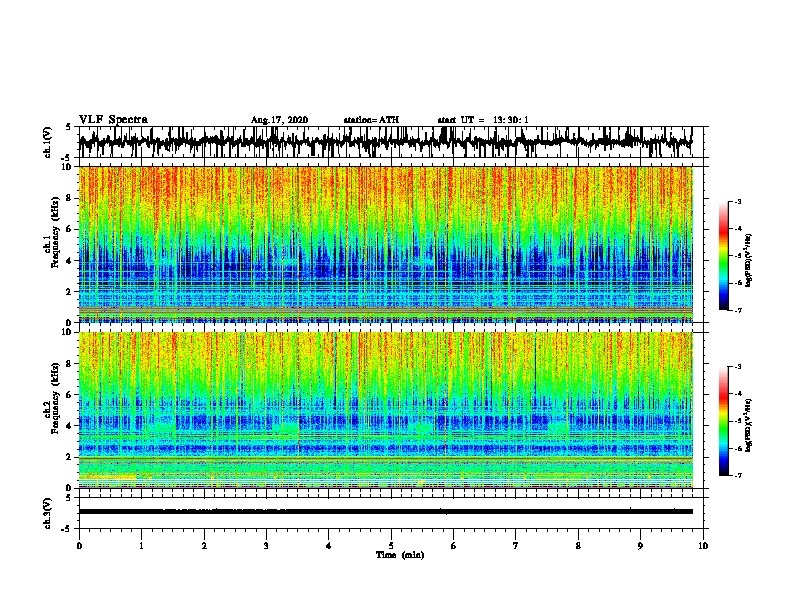Click the ch.2 color bar "log(PSD)" unit label

pyautogui.click(x=748, y=425)
